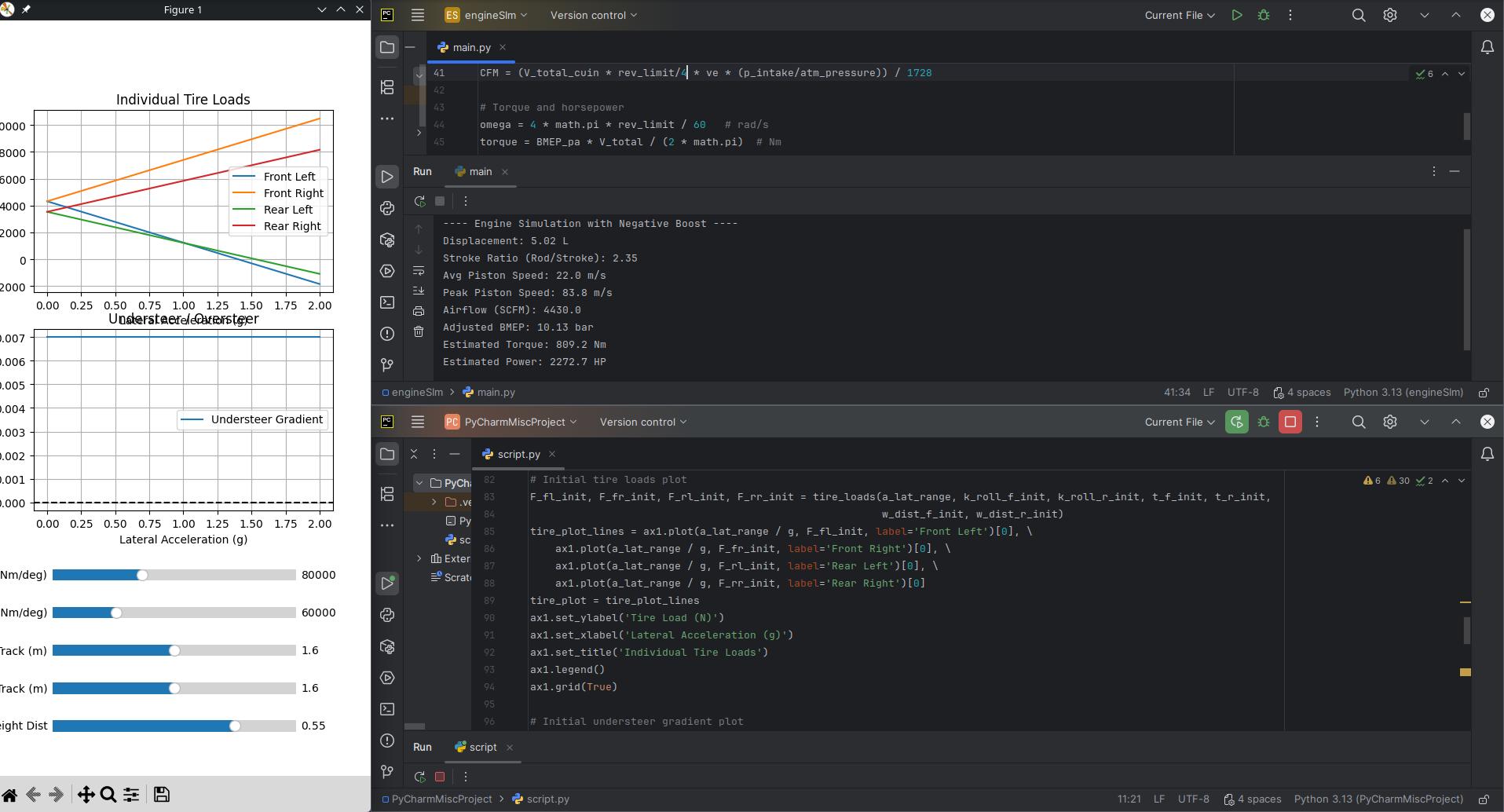The height and width of the screenshot is (812, 1504).
Task: Toggle the matplotlib Pan tool
Action: pos(86,795)
